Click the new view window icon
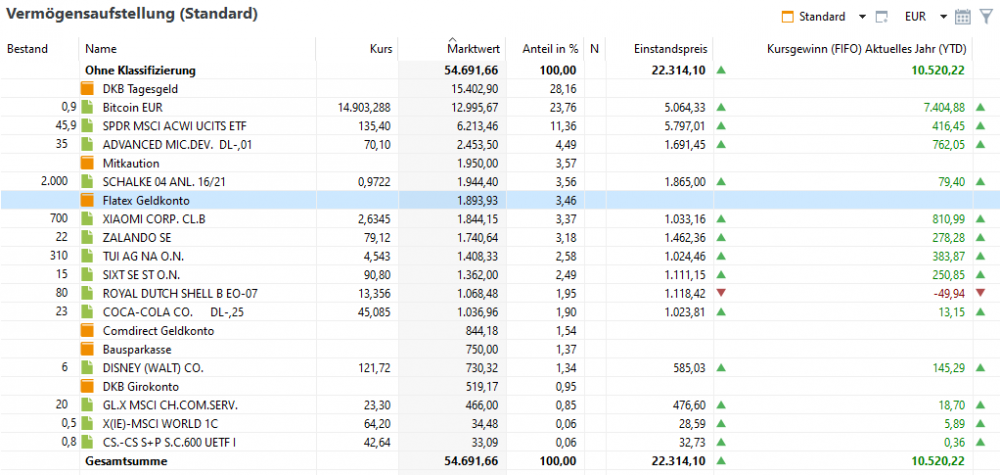Screen dimensions: 1000x475 pos(881,17)
